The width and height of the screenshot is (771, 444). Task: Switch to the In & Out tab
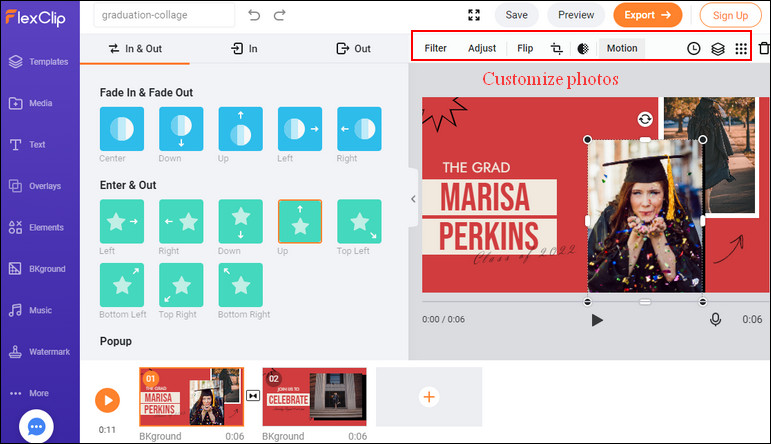(x=135, y=49)
